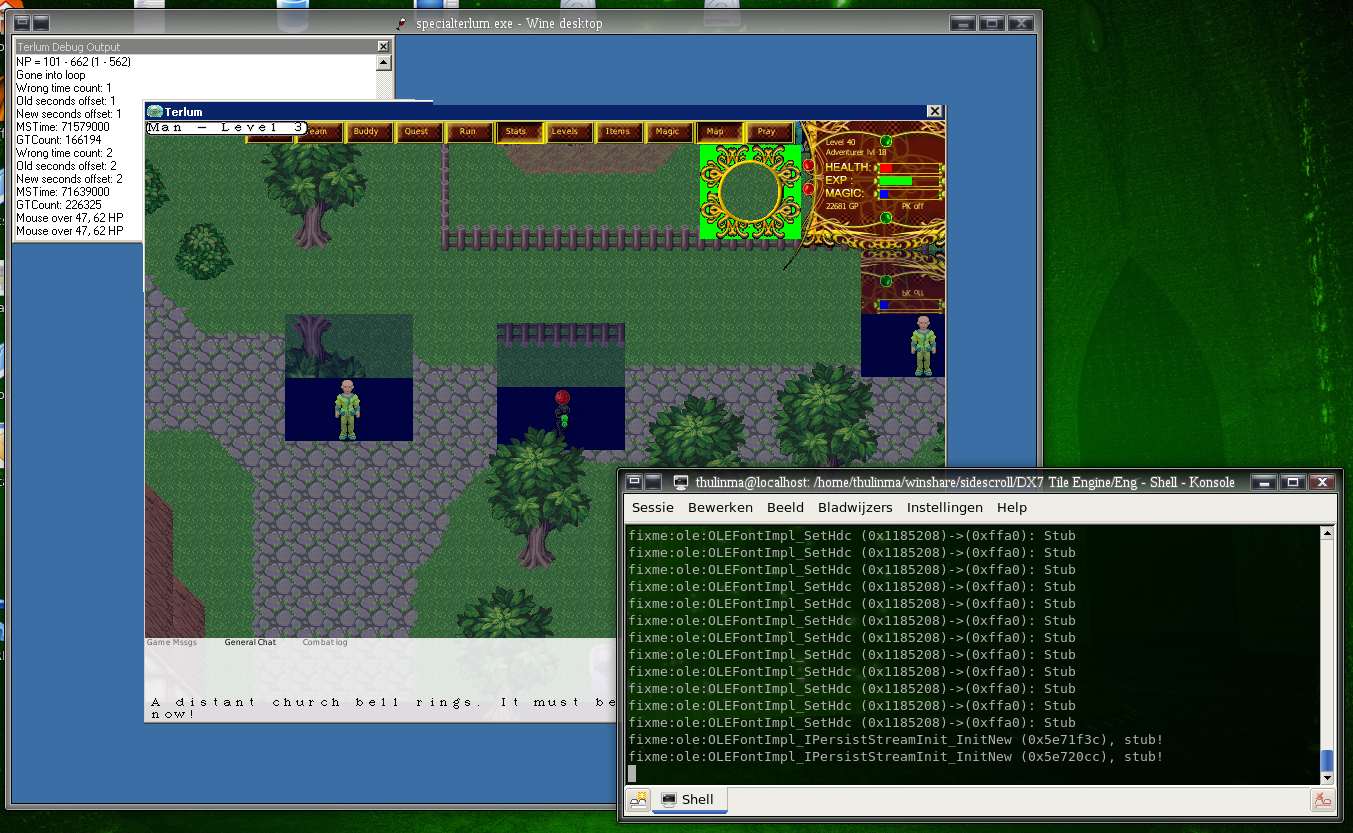This screenshot has height=833, width=1353.
Task: Open the Sessie menu in Konsole
Action: pos(653,507)
